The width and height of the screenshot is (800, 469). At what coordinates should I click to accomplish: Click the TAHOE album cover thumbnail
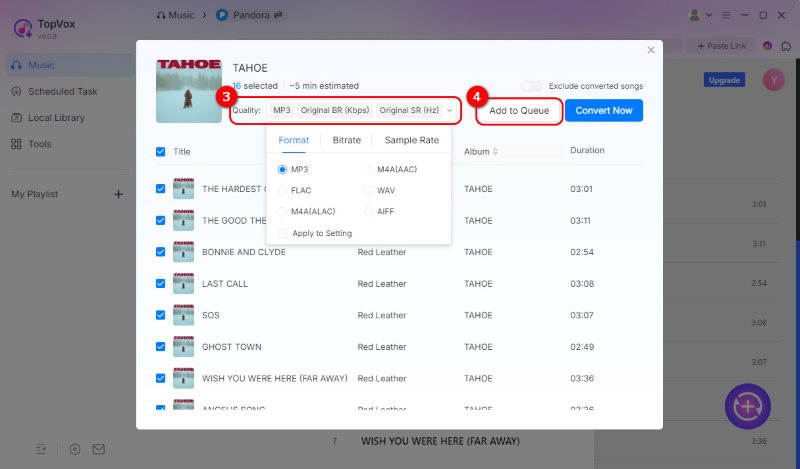[x=189, y=91]
